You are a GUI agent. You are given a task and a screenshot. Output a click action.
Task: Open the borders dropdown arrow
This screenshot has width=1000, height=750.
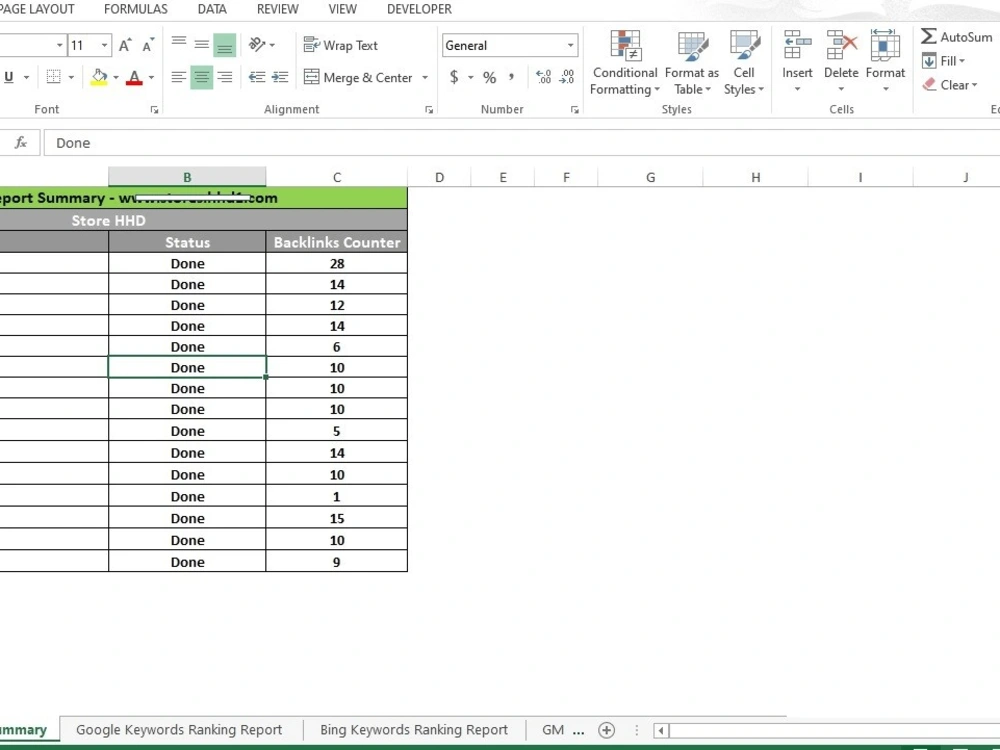[x=71, y=78]
